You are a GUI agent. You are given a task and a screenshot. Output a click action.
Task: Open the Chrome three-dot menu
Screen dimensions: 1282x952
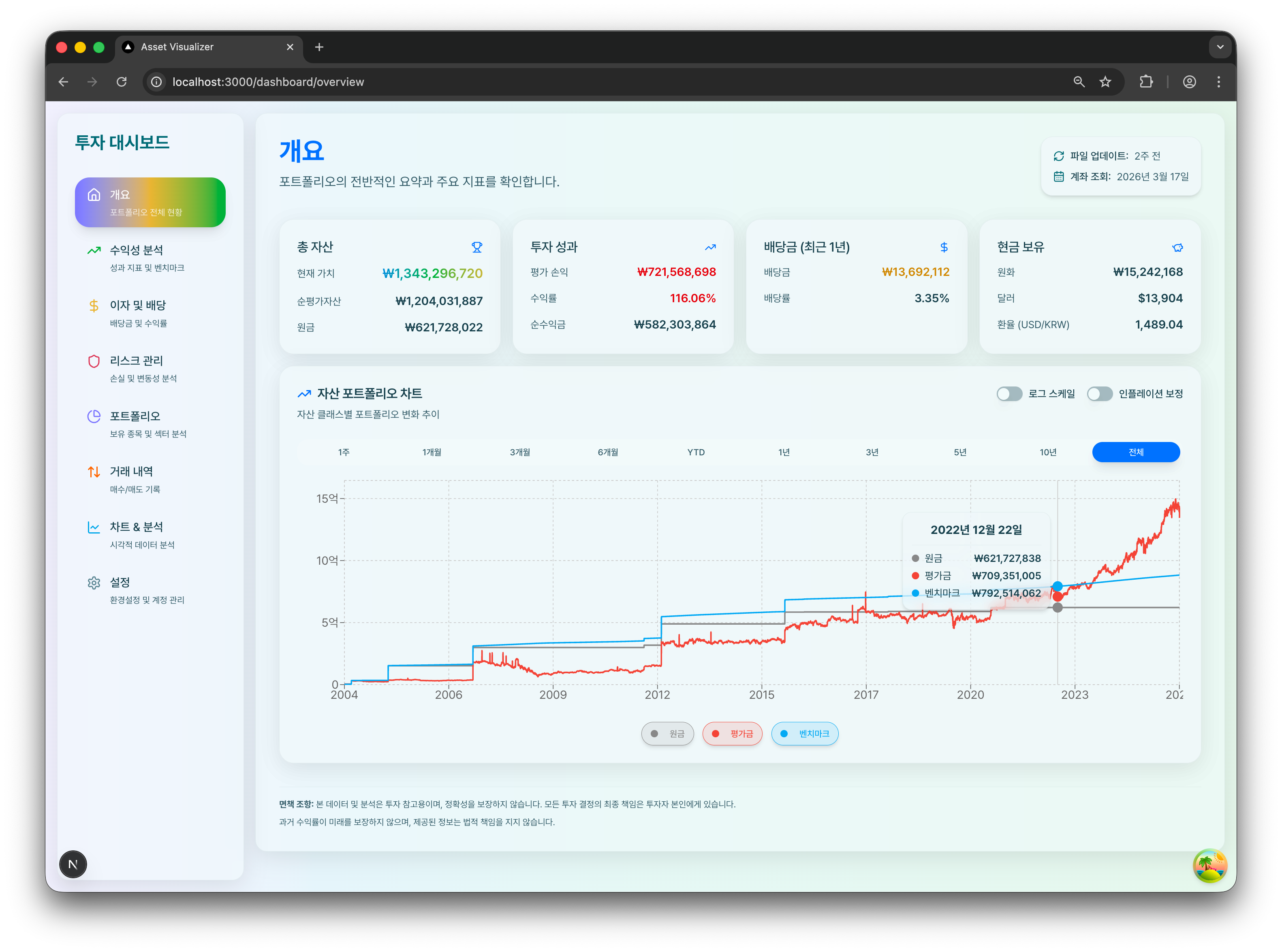(1218, 82)
